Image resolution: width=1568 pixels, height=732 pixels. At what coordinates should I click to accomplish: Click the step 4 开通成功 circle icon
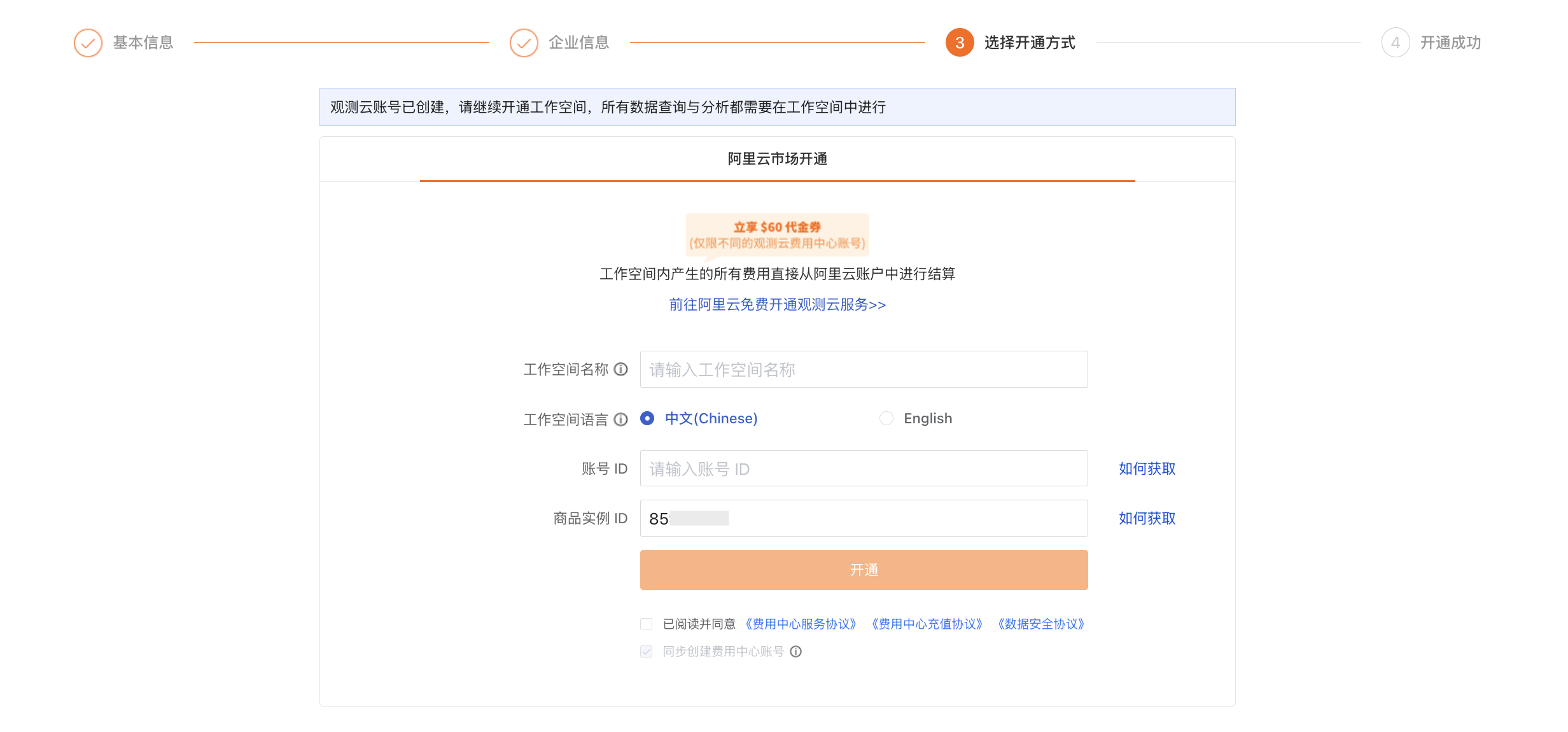[1396, 43]
